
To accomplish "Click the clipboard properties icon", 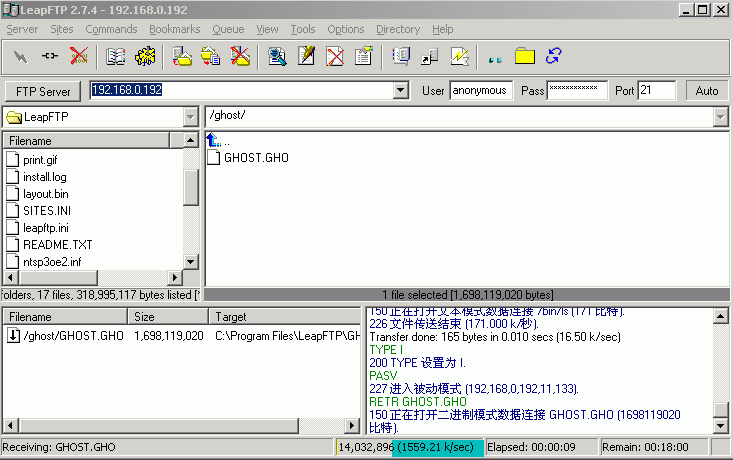I will click(x=363, y=56).
